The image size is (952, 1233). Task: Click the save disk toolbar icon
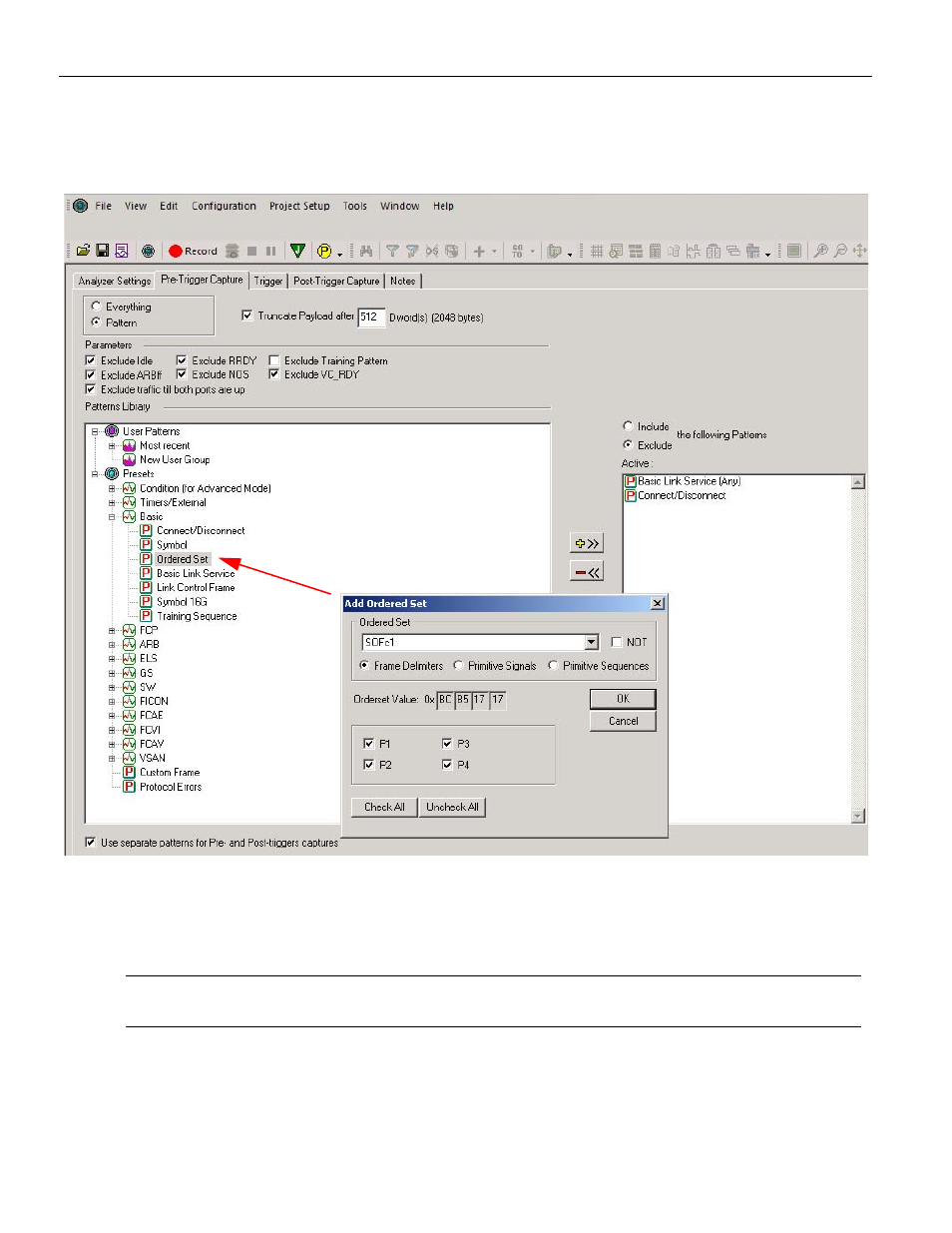(x=102, y=251)
